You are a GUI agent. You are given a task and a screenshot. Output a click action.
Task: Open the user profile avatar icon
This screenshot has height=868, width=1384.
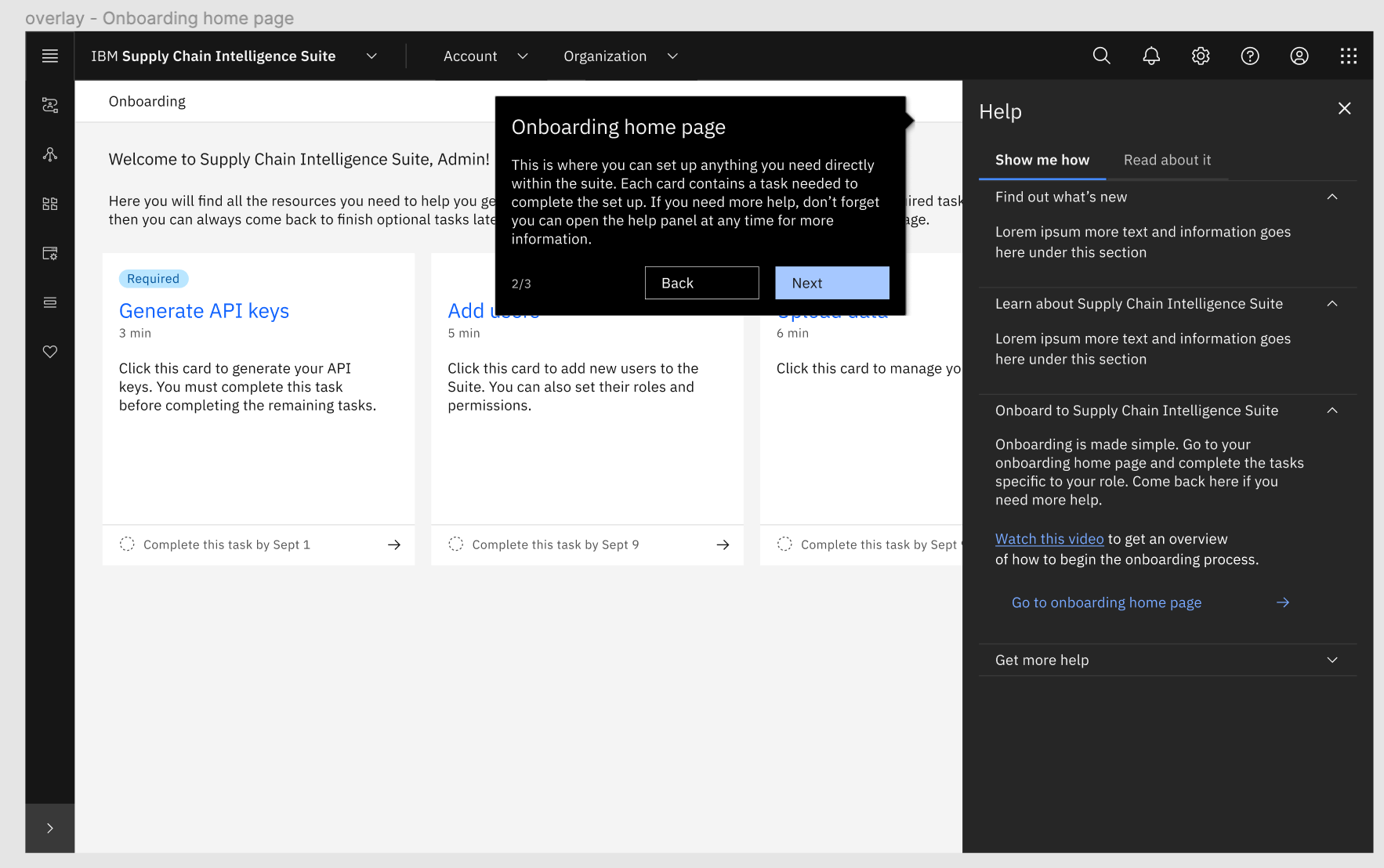pyautogui.click(x=1299, y=56)
